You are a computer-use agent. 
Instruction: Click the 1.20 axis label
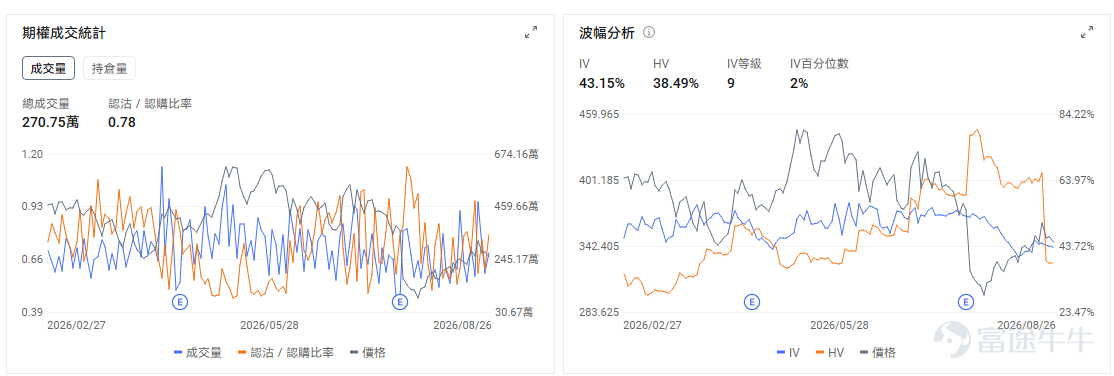click(33, 154)
